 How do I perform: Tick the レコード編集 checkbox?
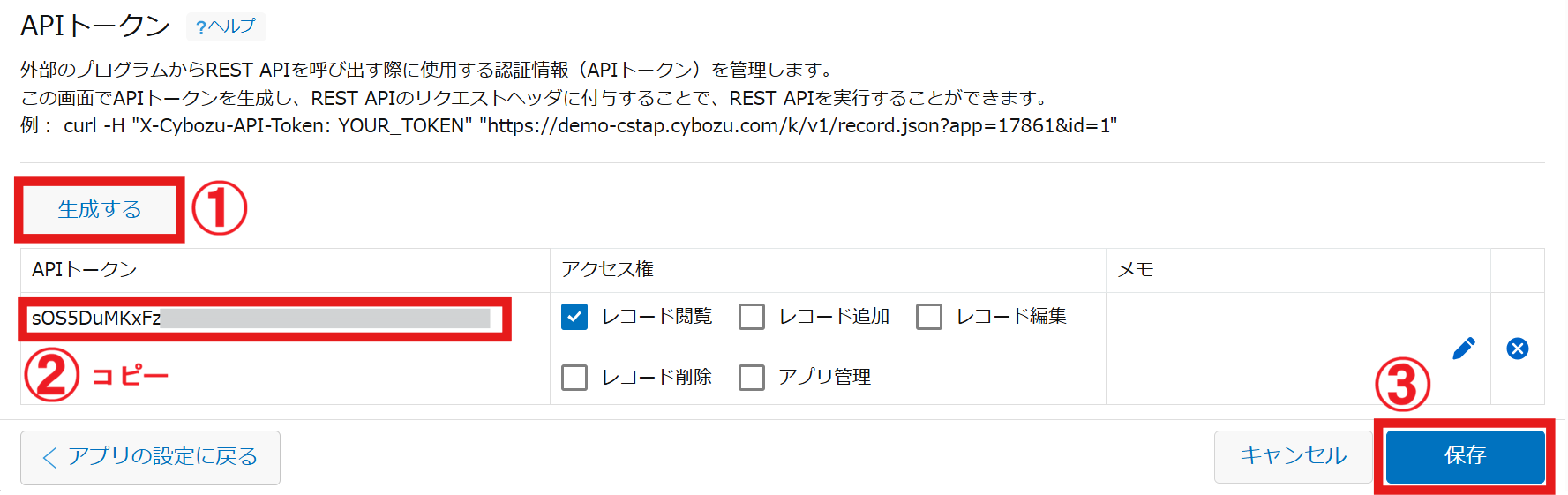(929, 317)
